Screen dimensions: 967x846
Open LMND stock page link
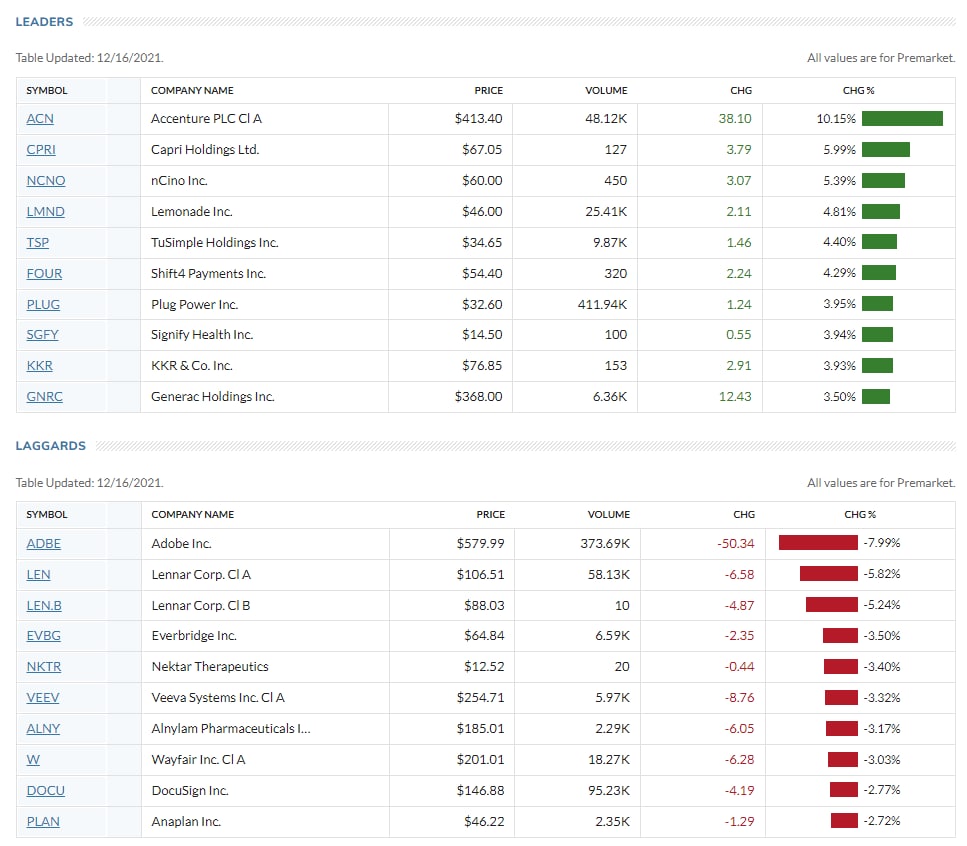click(46, 212)
